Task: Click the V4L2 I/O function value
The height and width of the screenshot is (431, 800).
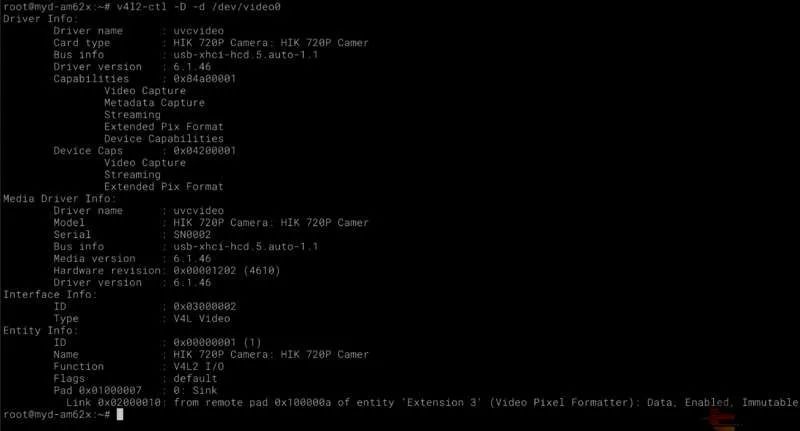Action: [198, 366]
